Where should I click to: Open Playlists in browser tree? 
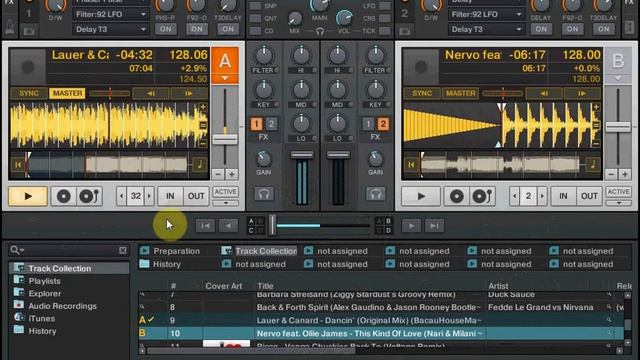point(44,281)
